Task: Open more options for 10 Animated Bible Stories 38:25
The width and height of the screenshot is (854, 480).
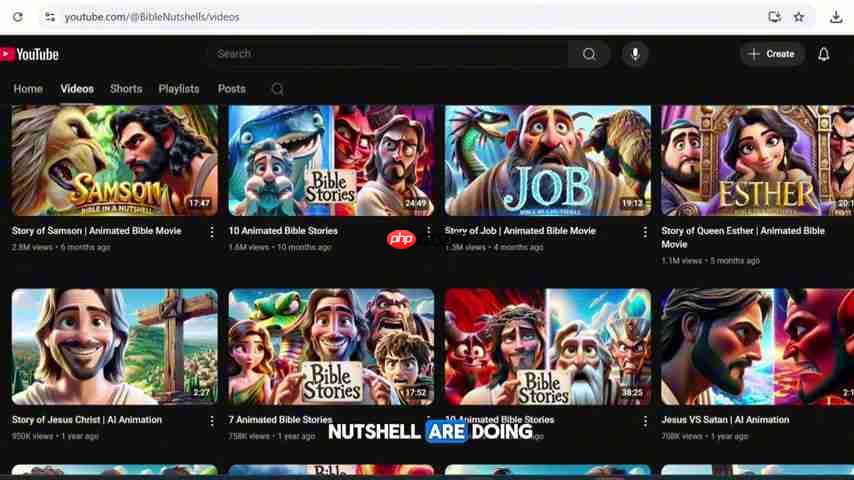Action: (645, 421)
